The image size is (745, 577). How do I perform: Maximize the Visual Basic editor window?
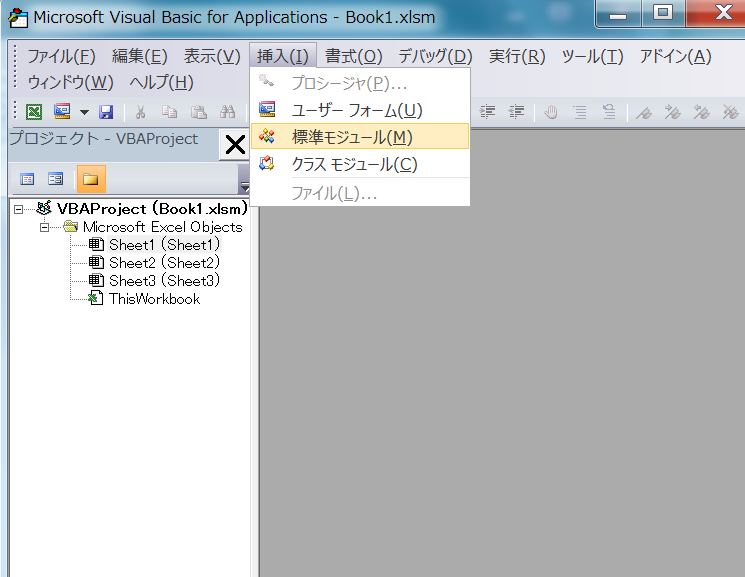click(663, 13)
